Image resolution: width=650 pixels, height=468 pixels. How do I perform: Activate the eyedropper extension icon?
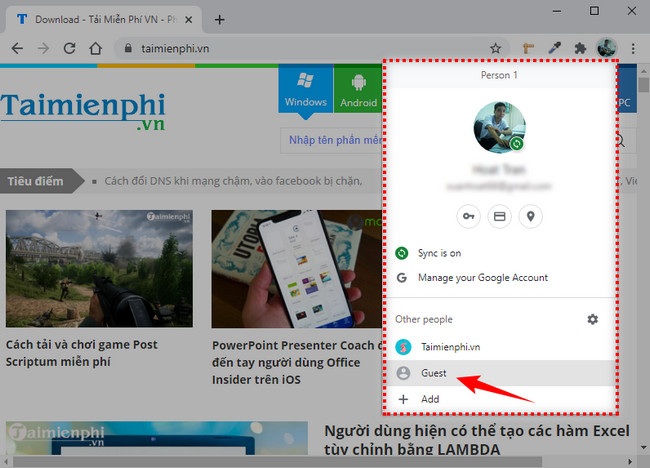coord(554,48)
